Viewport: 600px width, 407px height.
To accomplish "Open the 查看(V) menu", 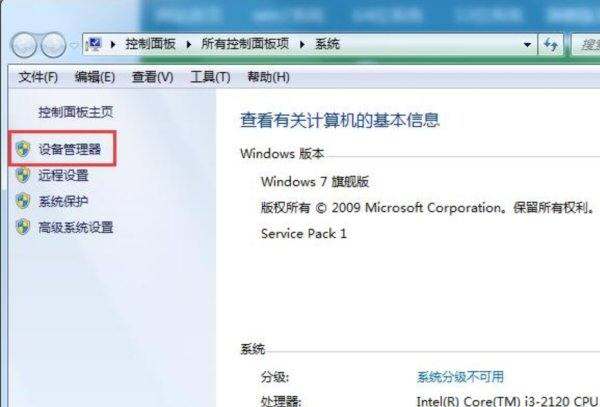I will 152,77.
